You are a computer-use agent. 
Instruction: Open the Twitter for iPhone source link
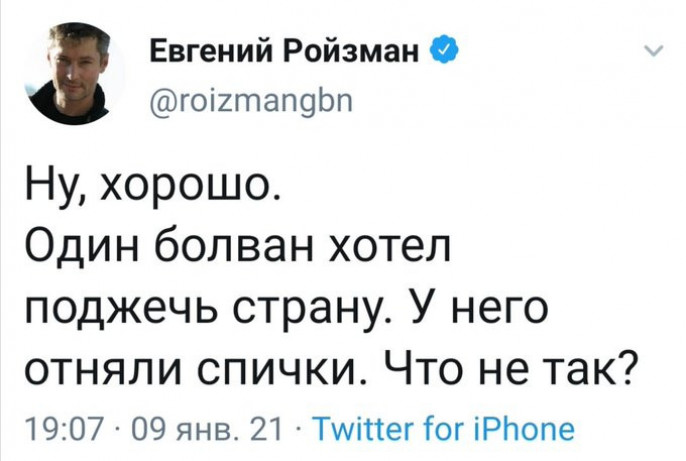pyautogui.click(x=442, y=431)
